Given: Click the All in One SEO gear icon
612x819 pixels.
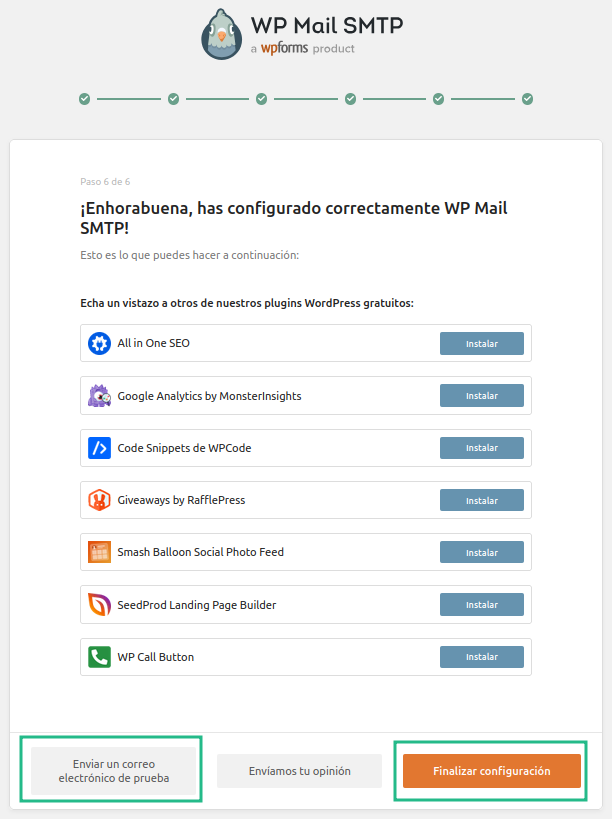Looking at the screenshot, I should 99,343.
